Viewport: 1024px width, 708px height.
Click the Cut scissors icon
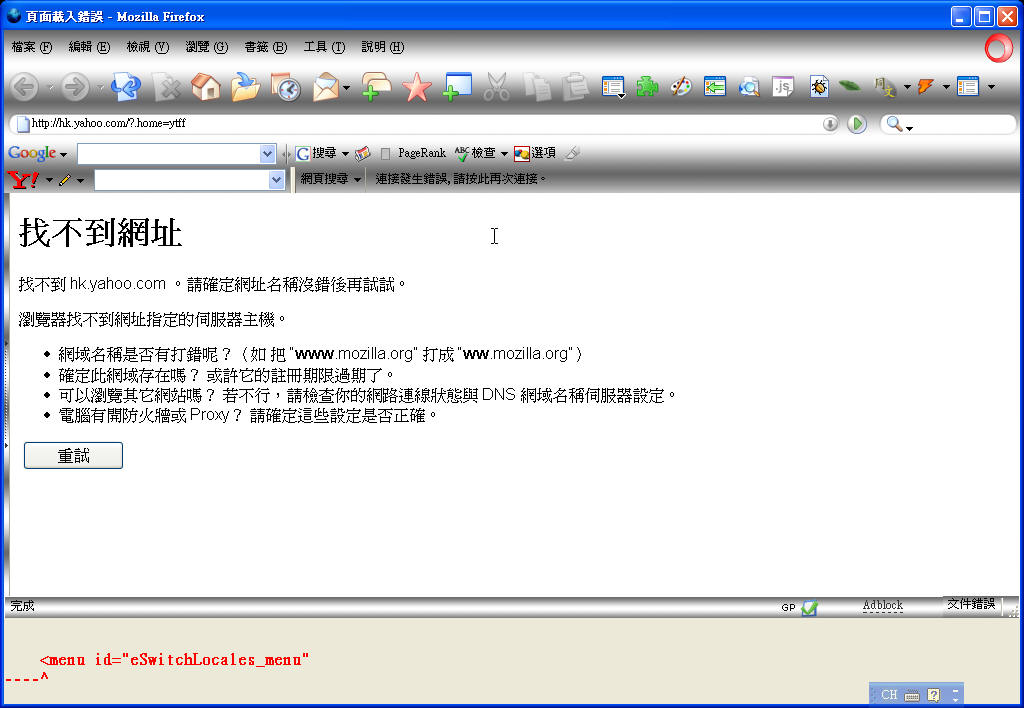tap(497, 87)
